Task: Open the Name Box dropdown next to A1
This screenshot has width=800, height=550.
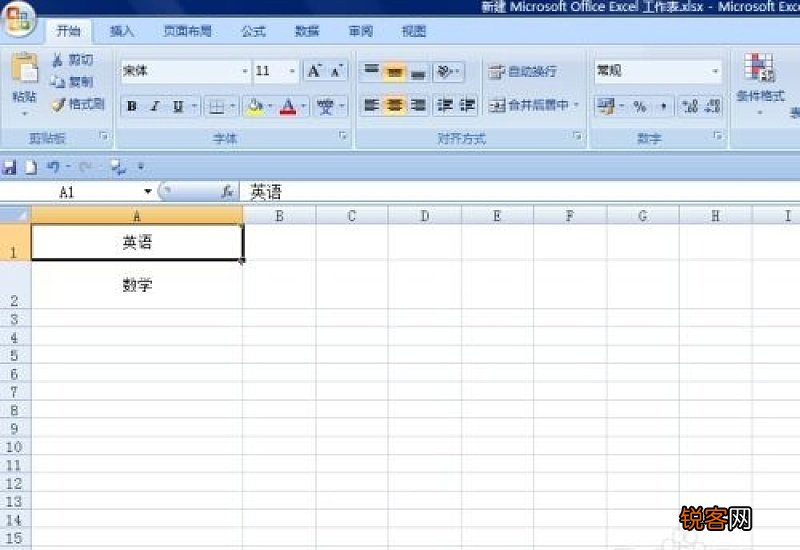Action: point(147,192)
